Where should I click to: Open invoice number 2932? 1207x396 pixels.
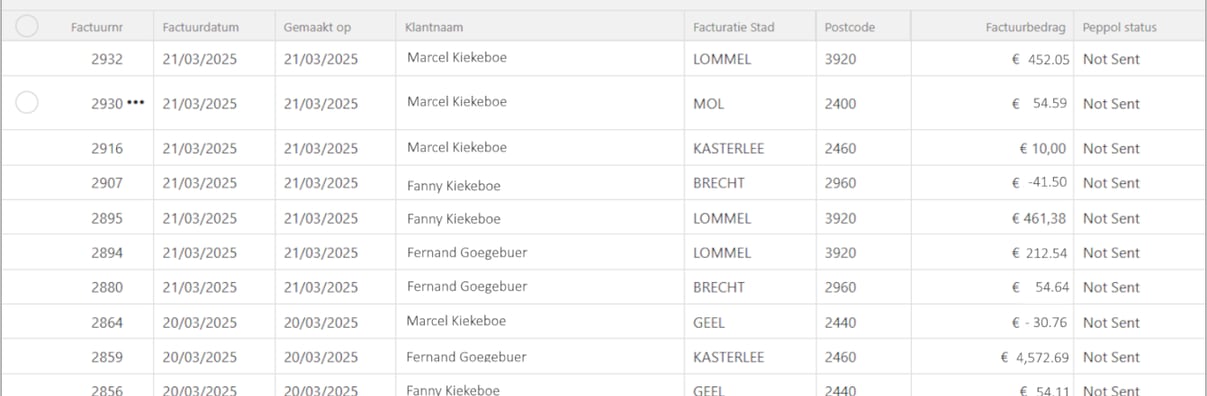coord(107,59)
